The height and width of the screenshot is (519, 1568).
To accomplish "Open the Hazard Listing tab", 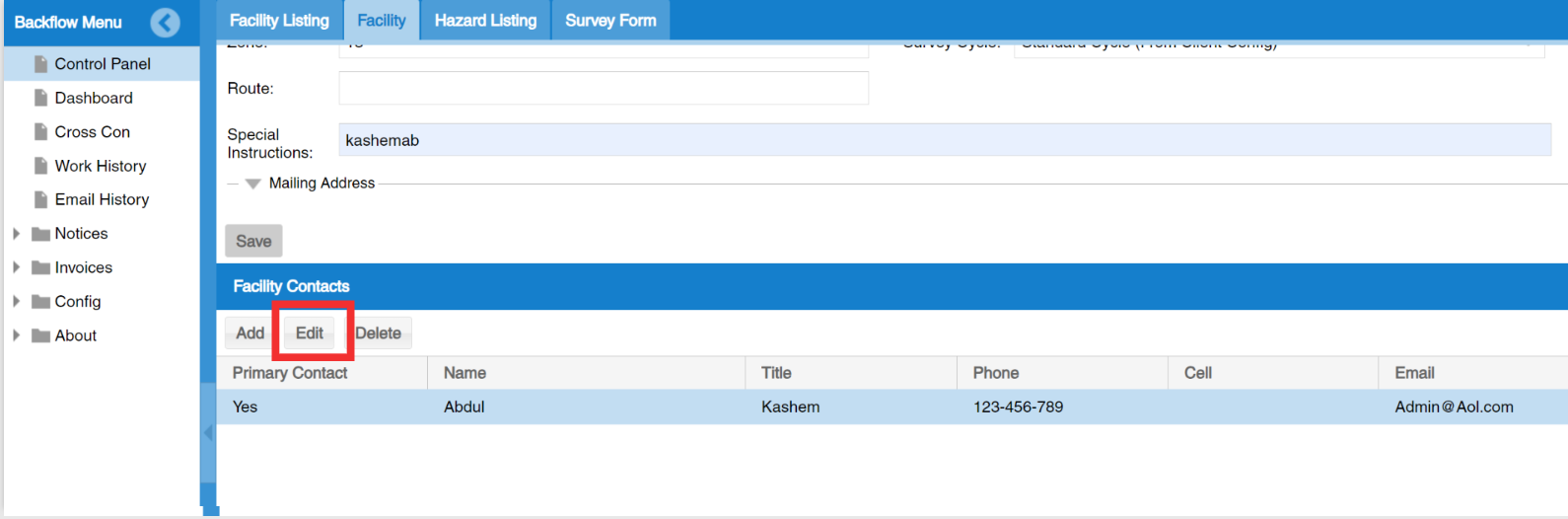I will pos(485,21).
